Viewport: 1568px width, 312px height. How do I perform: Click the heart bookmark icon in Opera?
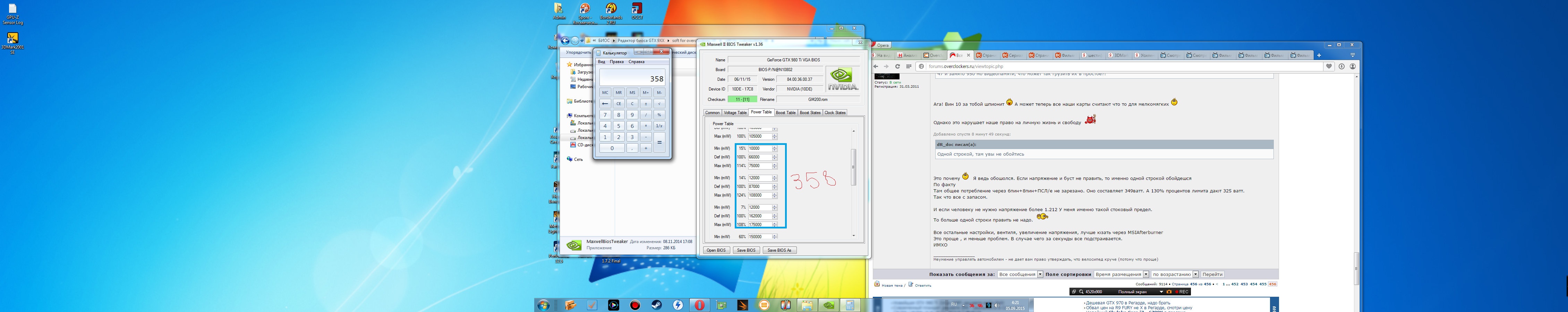click(x=1329, y=66)
